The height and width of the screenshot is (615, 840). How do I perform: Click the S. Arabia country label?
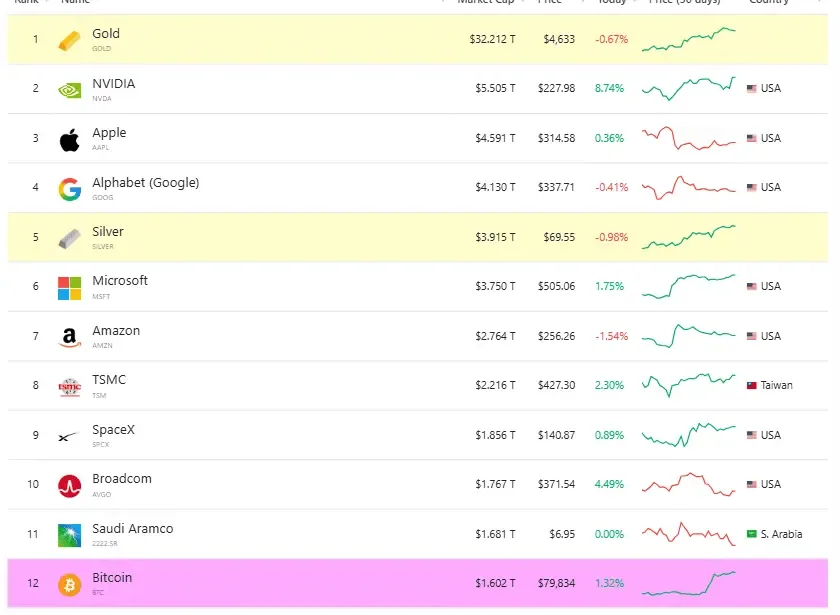pos(781,534)
